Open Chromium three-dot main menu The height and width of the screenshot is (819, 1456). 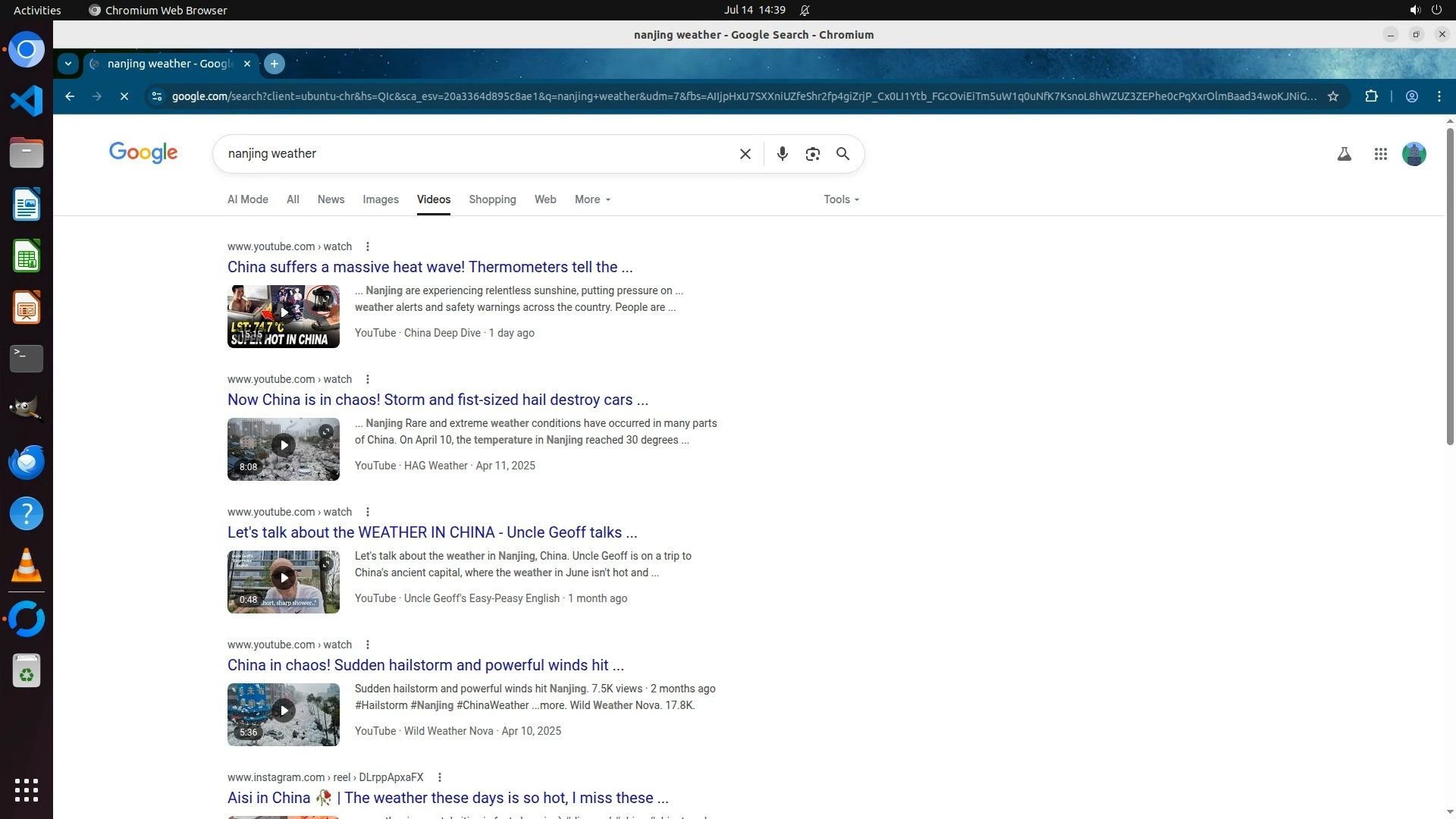tap(1439, 96)
